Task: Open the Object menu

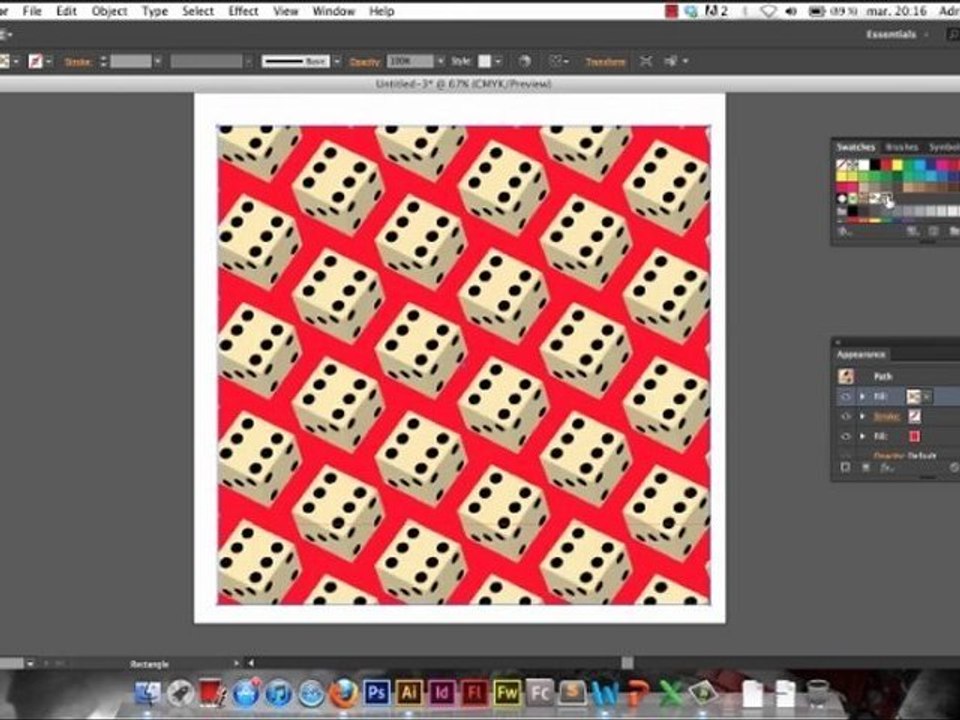Action: (110, 11)
